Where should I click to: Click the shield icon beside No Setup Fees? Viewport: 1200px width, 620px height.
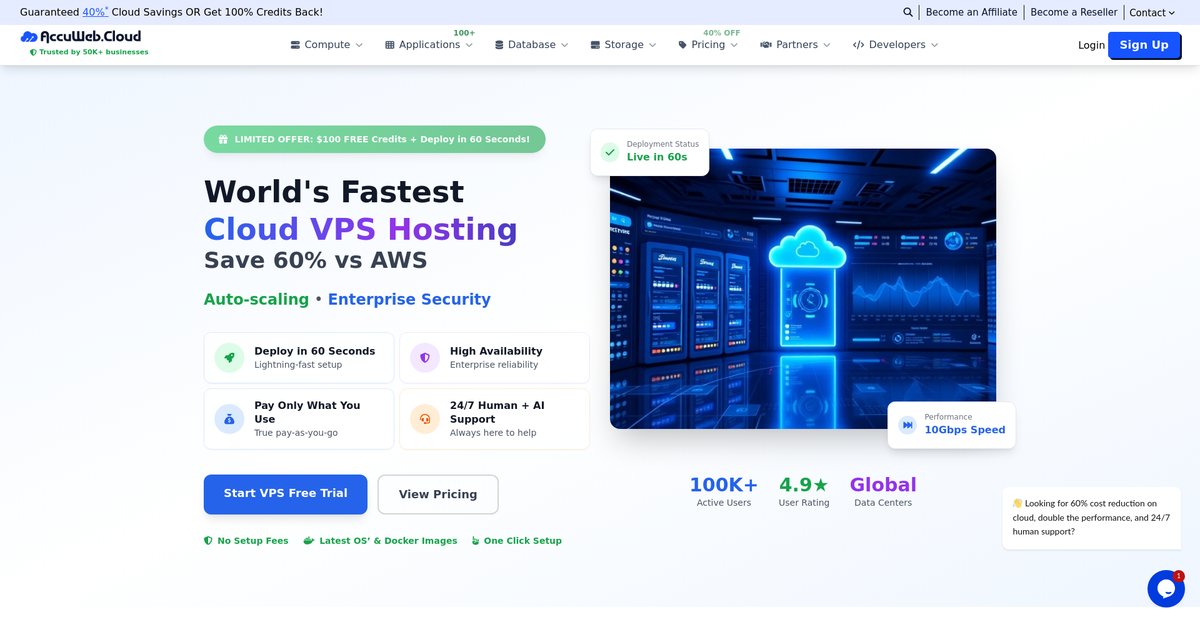tap(208, 540)
